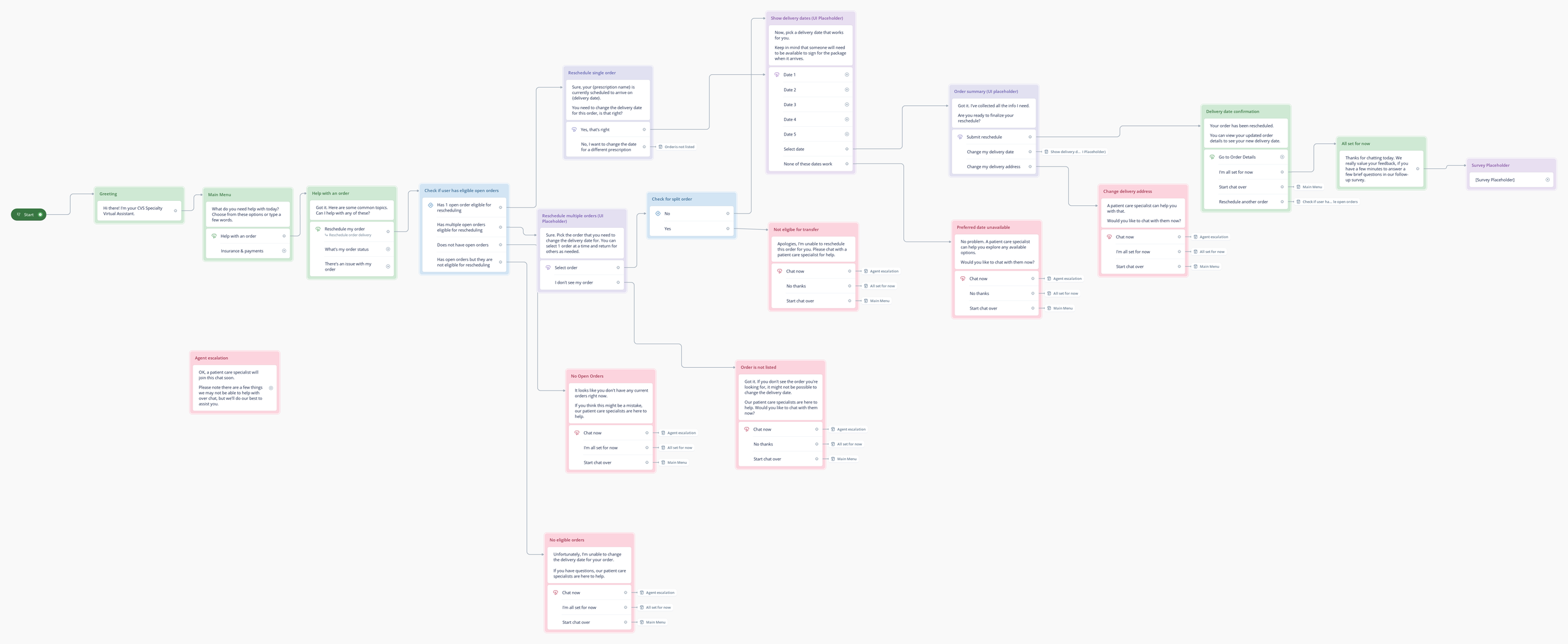Select 'Show delivery dates (UI Placeholder)' header
The image size is (1568, 644).
811,18
